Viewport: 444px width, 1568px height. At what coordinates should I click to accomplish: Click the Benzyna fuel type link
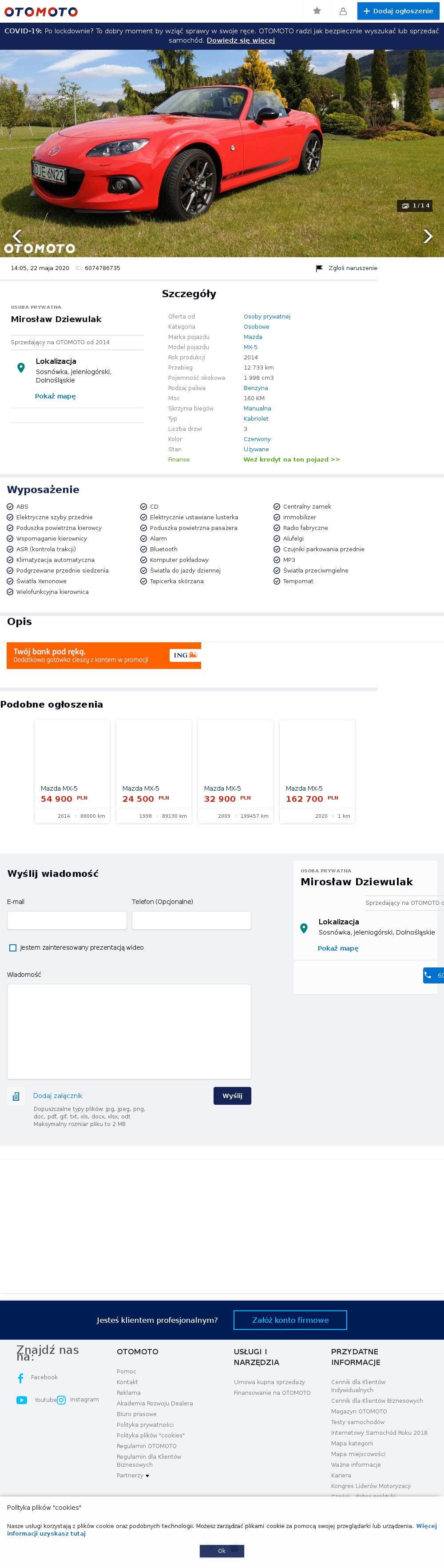pos(256,388)
